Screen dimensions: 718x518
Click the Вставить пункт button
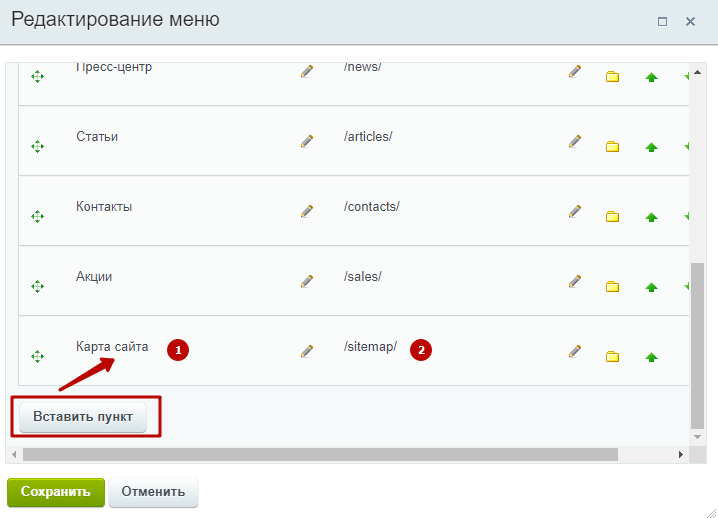(83, 417)
